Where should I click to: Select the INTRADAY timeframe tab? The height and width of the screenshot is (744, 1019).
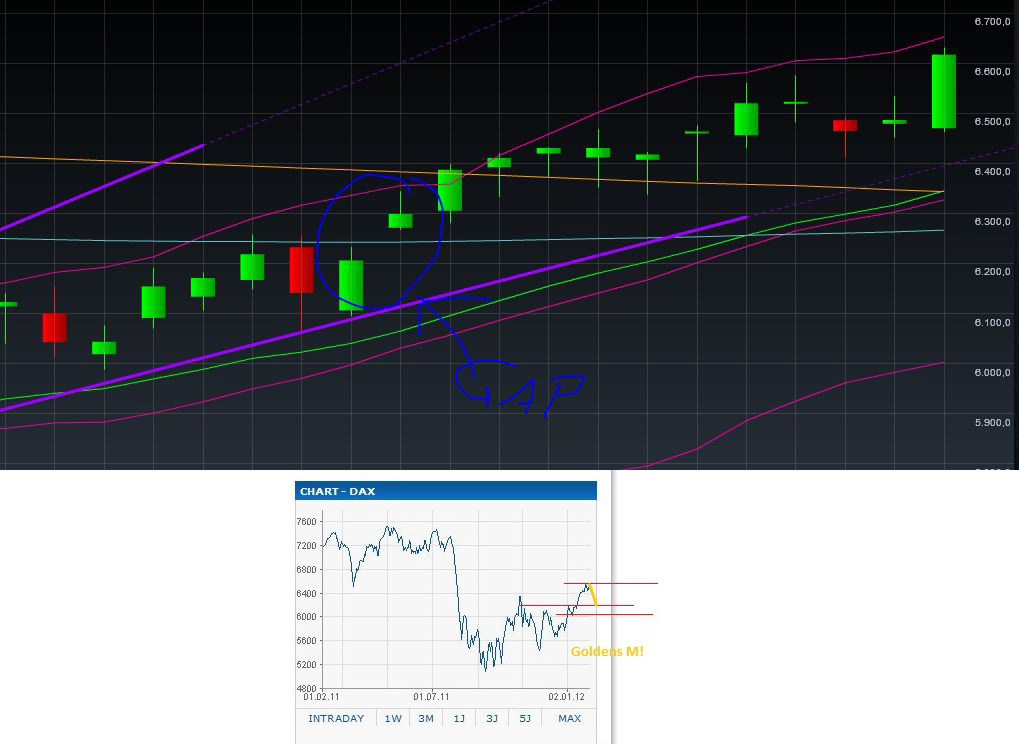point(336,718)
